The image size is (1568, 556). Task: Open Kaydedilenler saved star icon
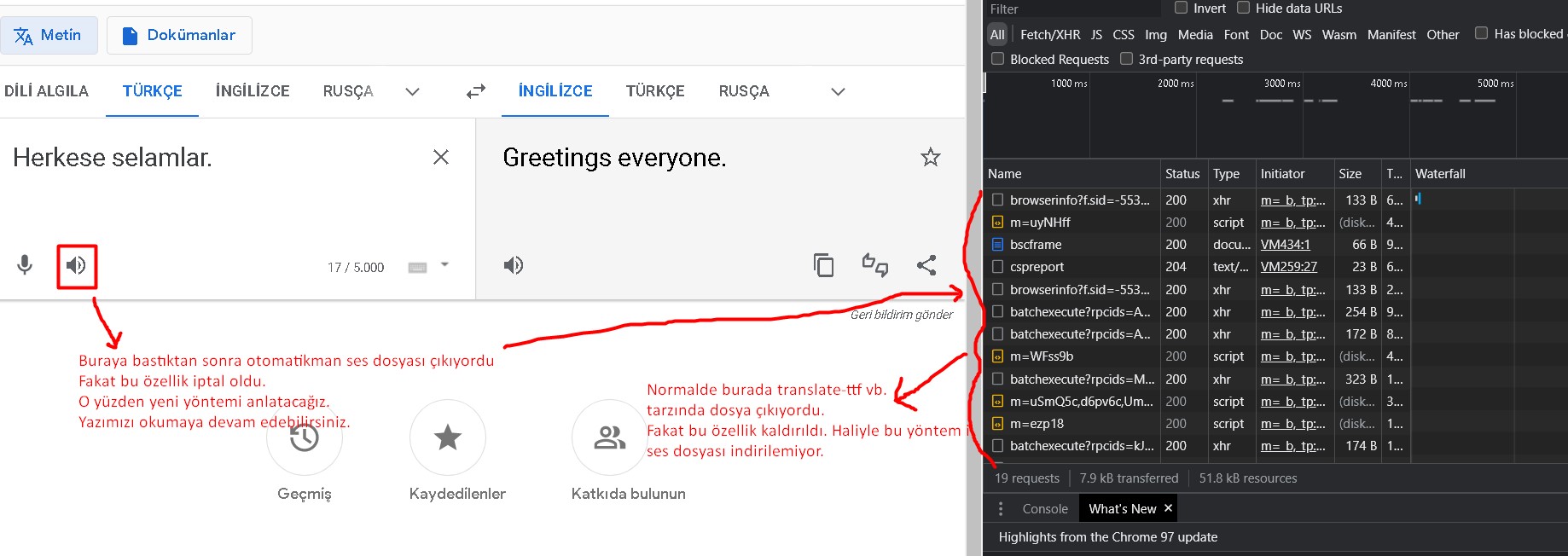coord(448,437)
